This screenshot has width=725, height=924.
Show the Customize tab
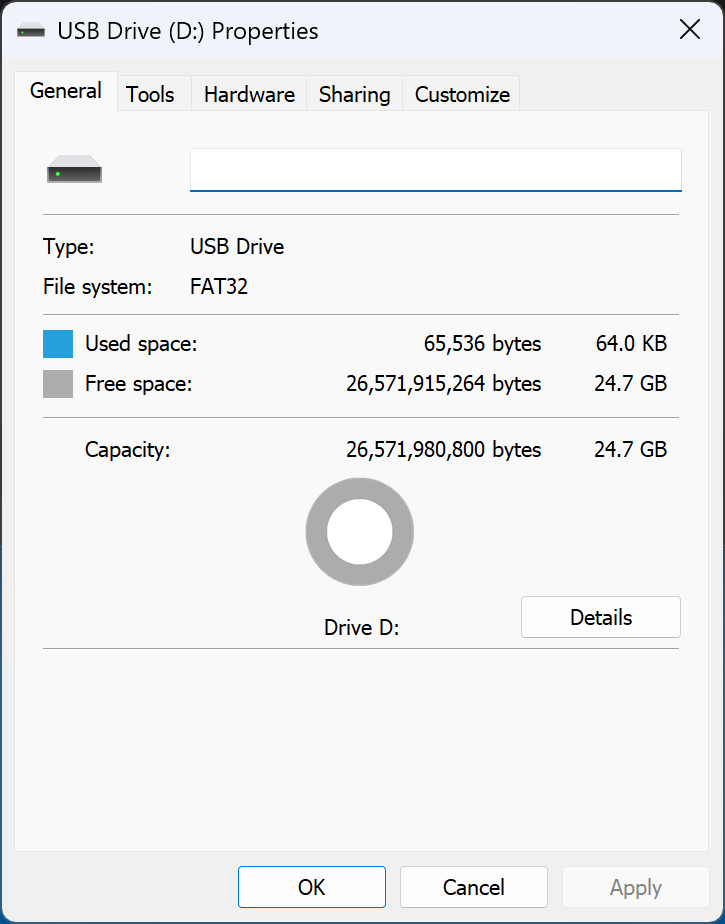pyautogui.click(x=462, y=95)
